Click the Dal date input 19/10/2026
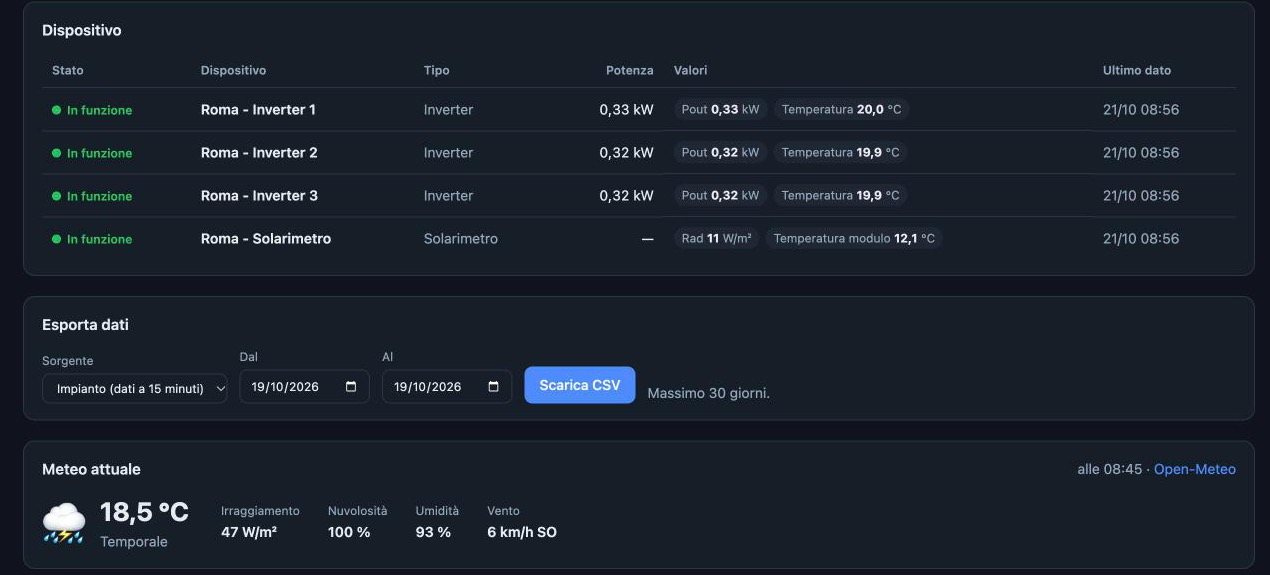This screenshot has height=575, width=1270. click(305, 387)
